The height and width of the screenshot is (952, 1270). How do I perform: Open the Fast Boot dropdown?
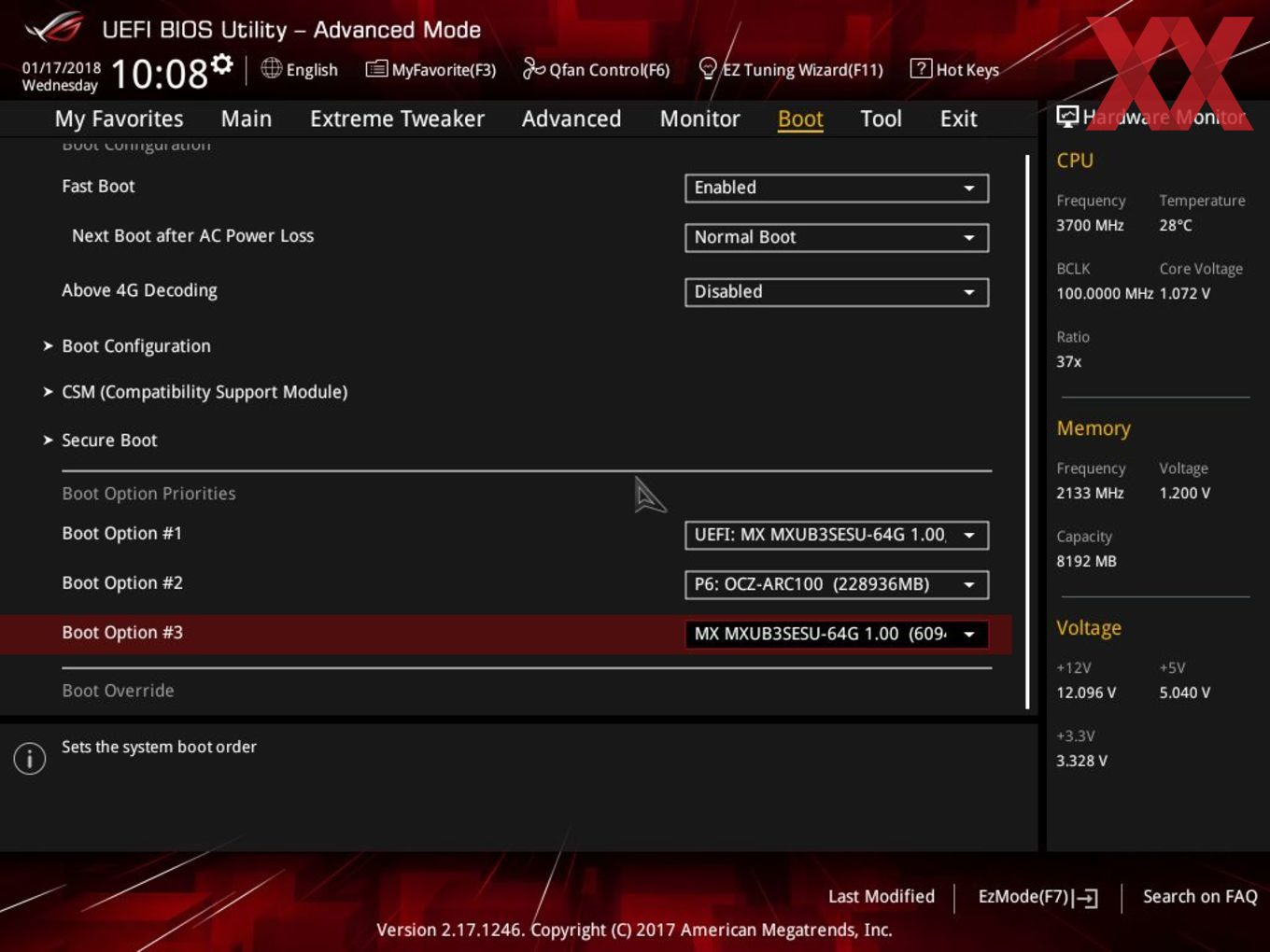tap(837, 188)
